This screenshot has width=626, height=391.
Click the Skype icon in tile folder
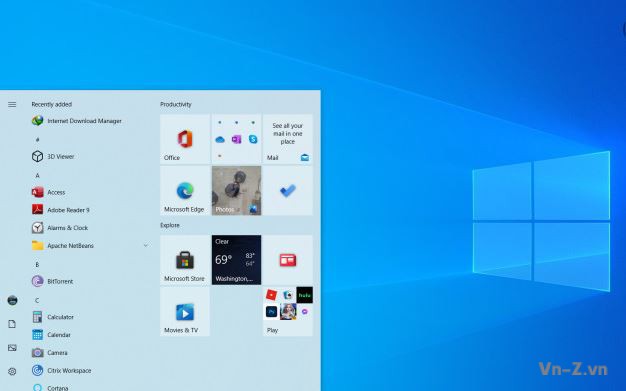(253, 139)
